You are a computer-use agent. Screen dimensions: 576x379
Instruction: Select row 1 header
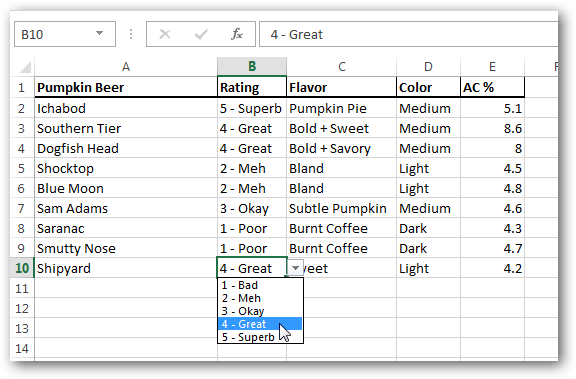[x=22, y=87]
